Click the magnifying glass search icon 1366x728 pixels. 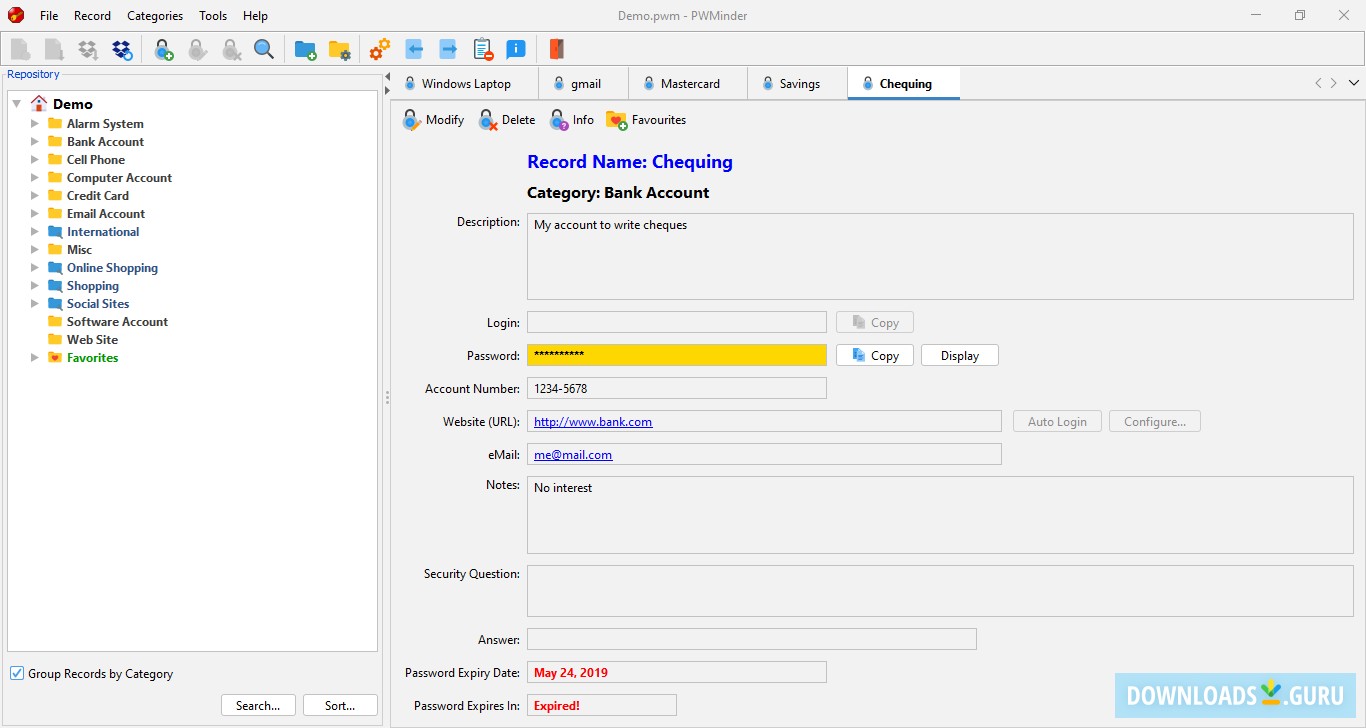264,48
